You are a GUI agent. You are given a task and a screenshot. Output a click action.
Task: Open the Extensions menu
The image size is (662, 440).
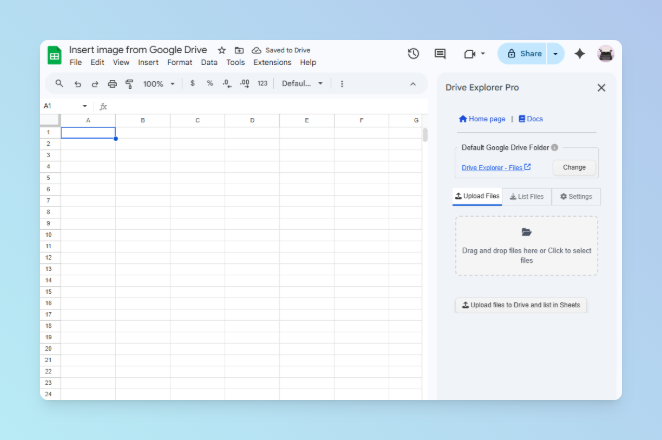pos(272,62)
